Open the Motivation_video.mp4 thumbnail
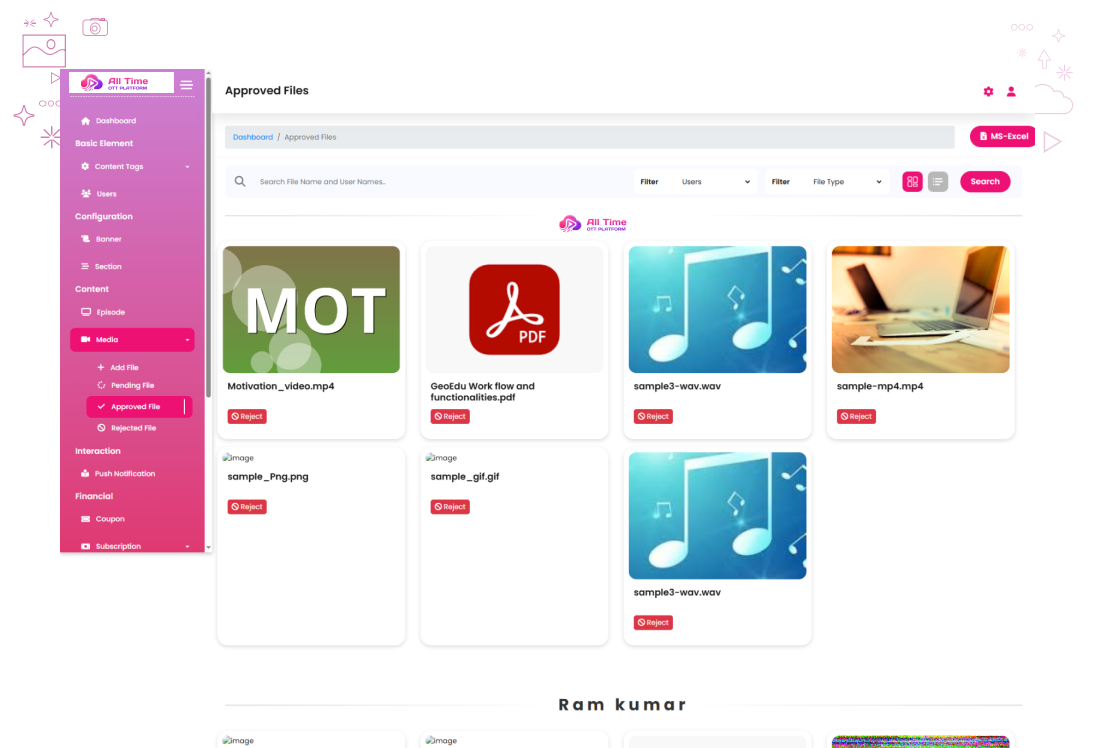Viewport: 1095px width, 748px height. point(311,309)
